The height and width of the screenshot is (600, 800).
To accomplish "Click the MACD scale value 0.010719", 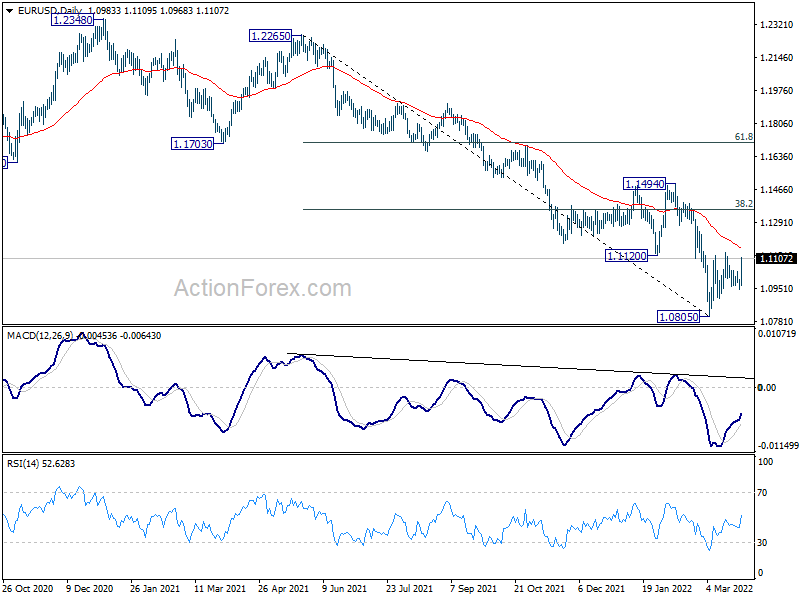I will (x=777, y=334).
